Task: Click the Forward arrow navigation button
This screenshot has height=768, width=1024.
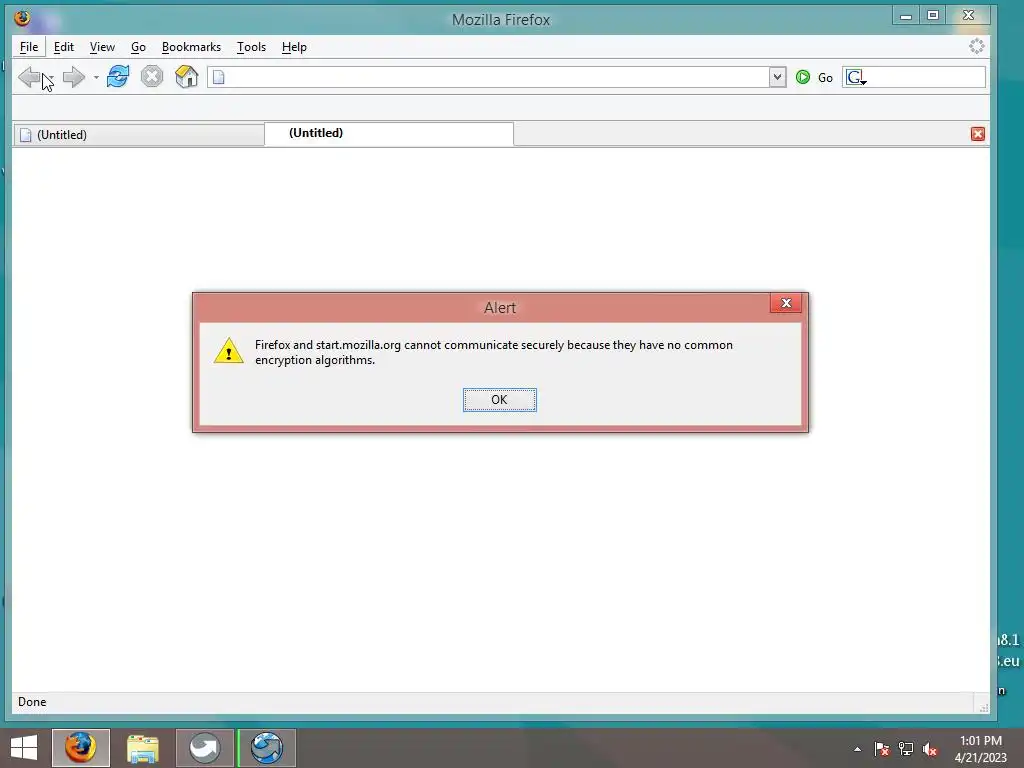Action: [74, 77]
